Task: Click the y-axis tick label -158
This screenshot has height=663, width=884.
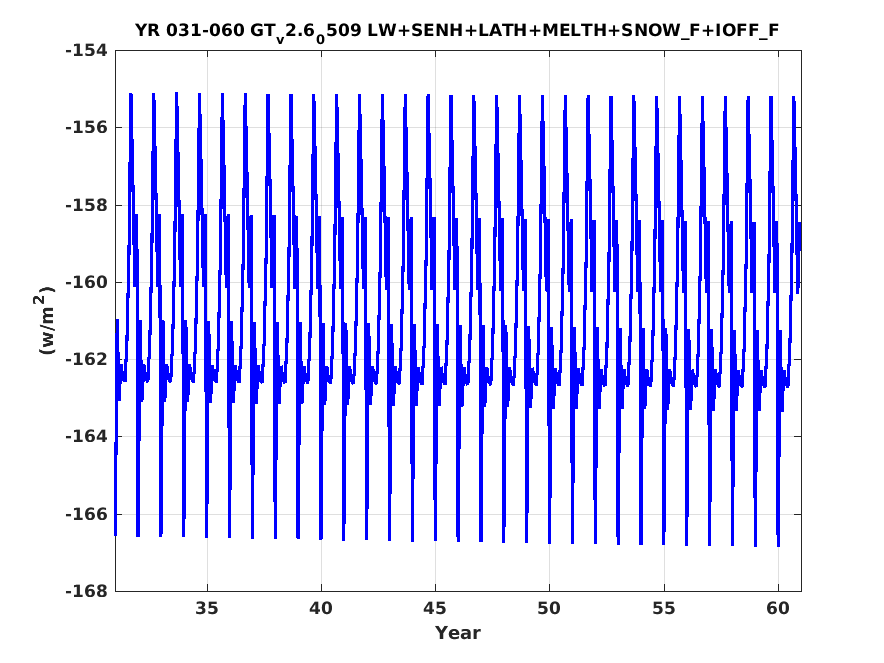Action: 86,205
